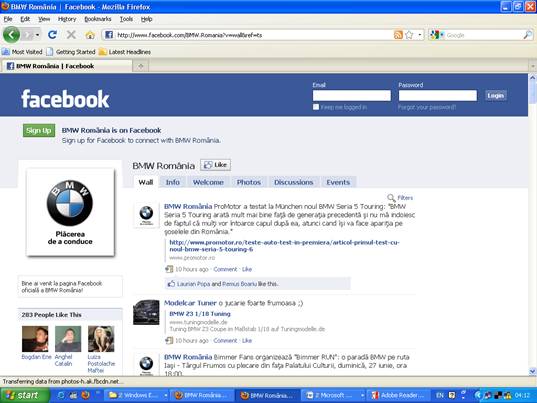Open the Firefox icon in quick launch
Screen dimensions: 537x403
coord(86,395)
